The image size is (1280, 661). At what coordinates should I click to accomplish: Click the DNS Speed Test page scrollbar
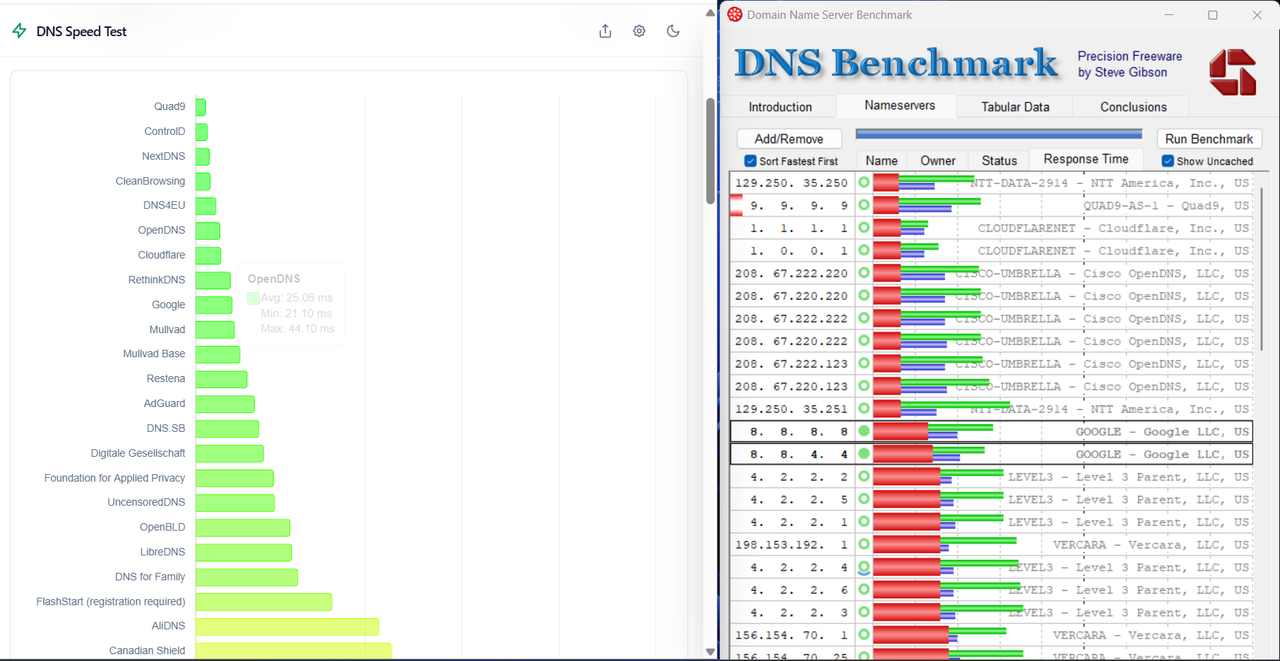(711, 150)
